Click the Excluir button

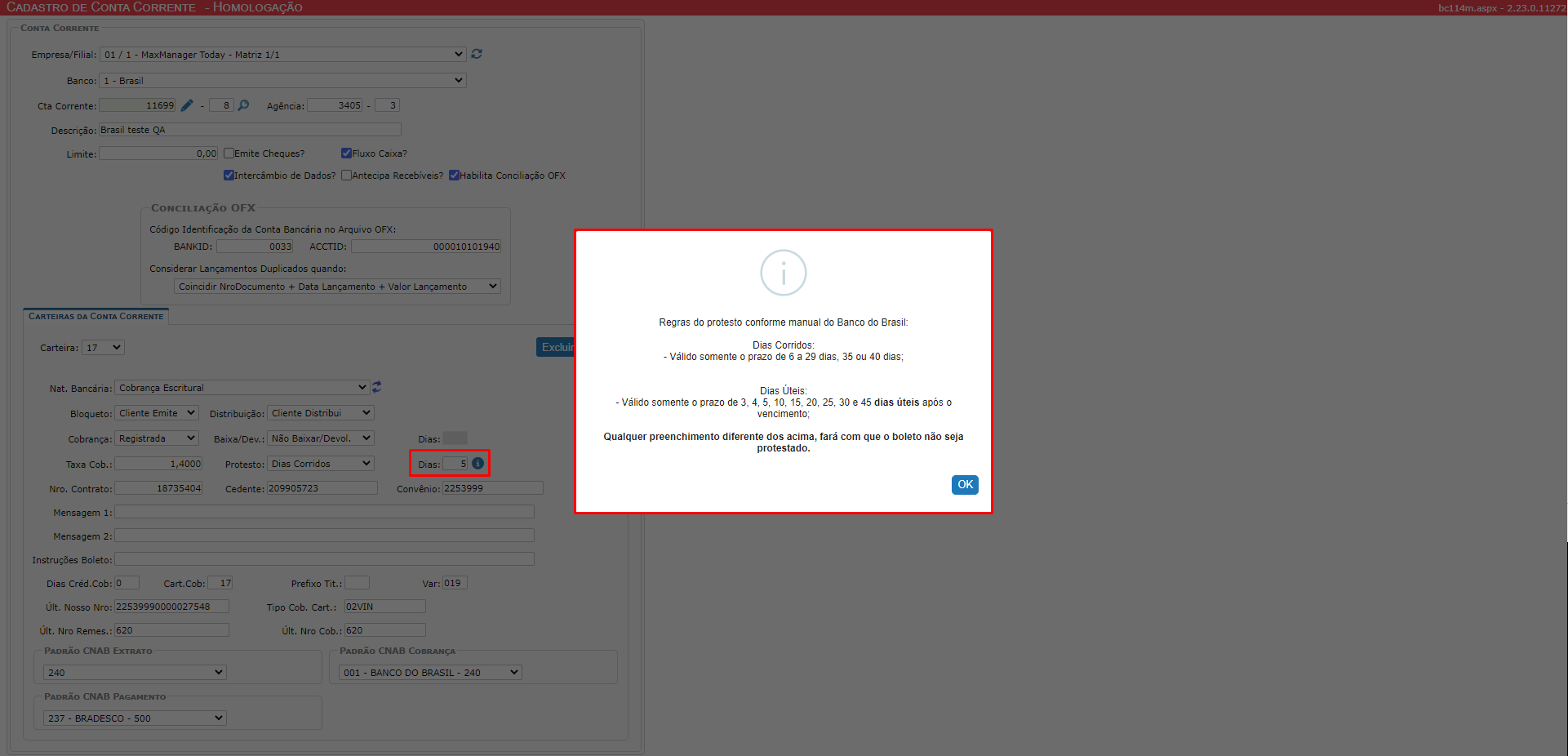coord(556,347)
